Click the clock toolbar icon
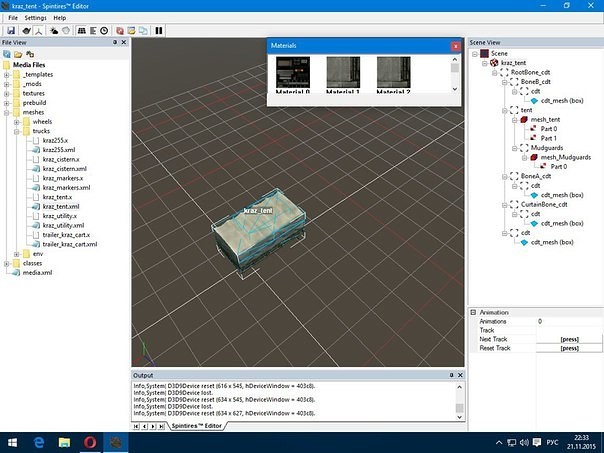 click(104, 31)
